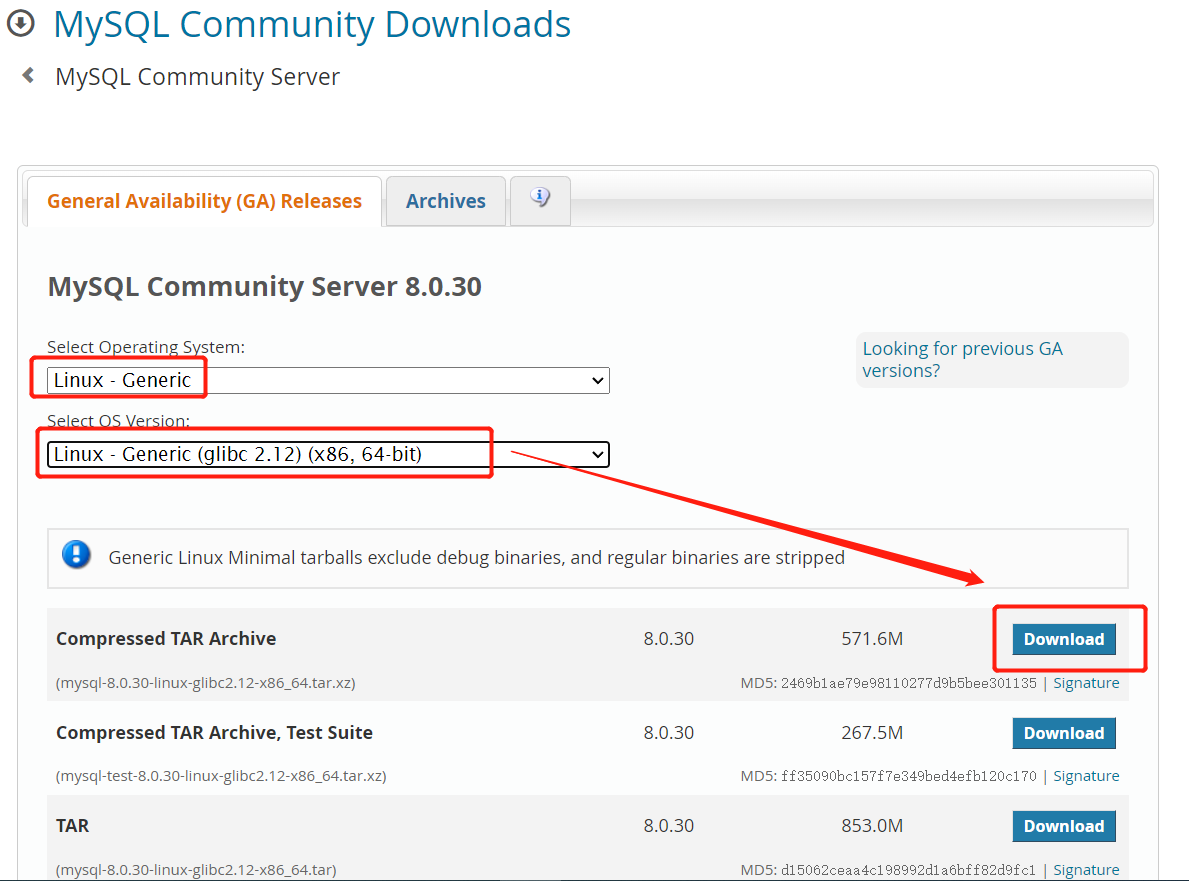Click the 8.0.30 version of the TAR row
The height and width of the screenshot is (881, 1189).
point(669,826)
